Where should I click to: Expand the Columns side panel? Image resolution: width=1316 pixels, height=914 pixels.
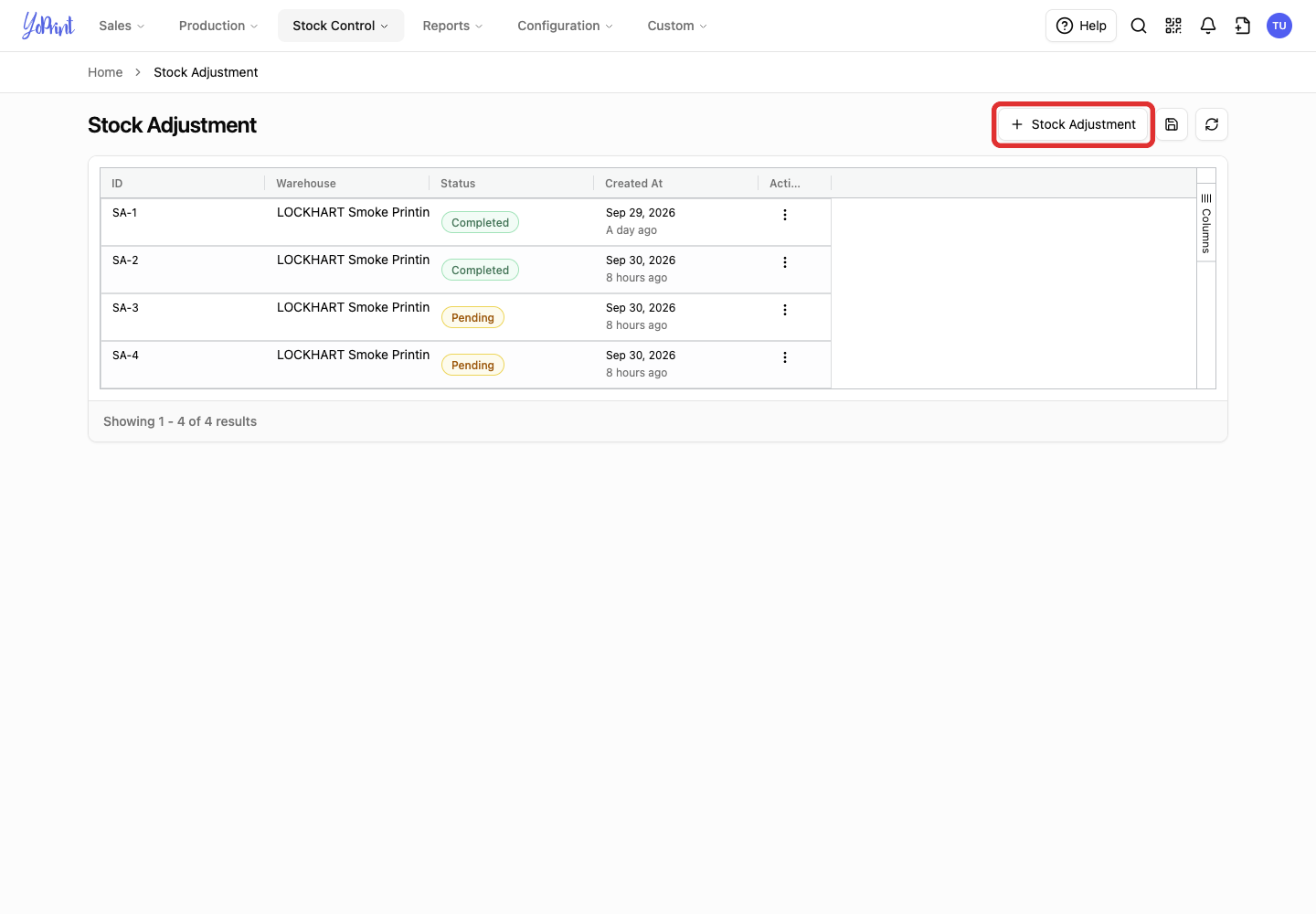1206,224
